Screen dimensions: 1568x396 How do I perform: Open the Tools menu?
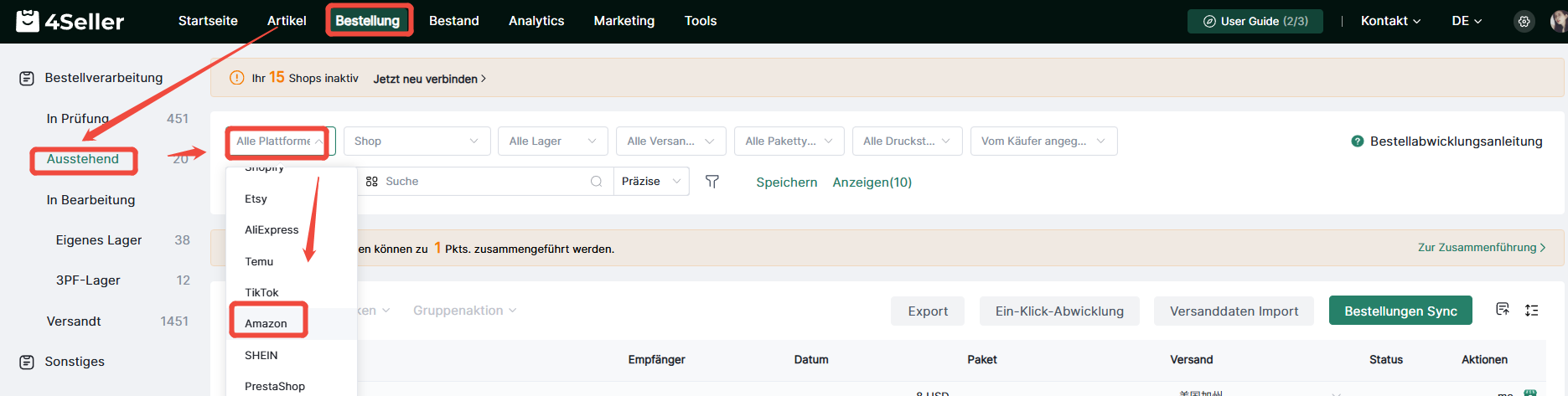click(701, 21)
